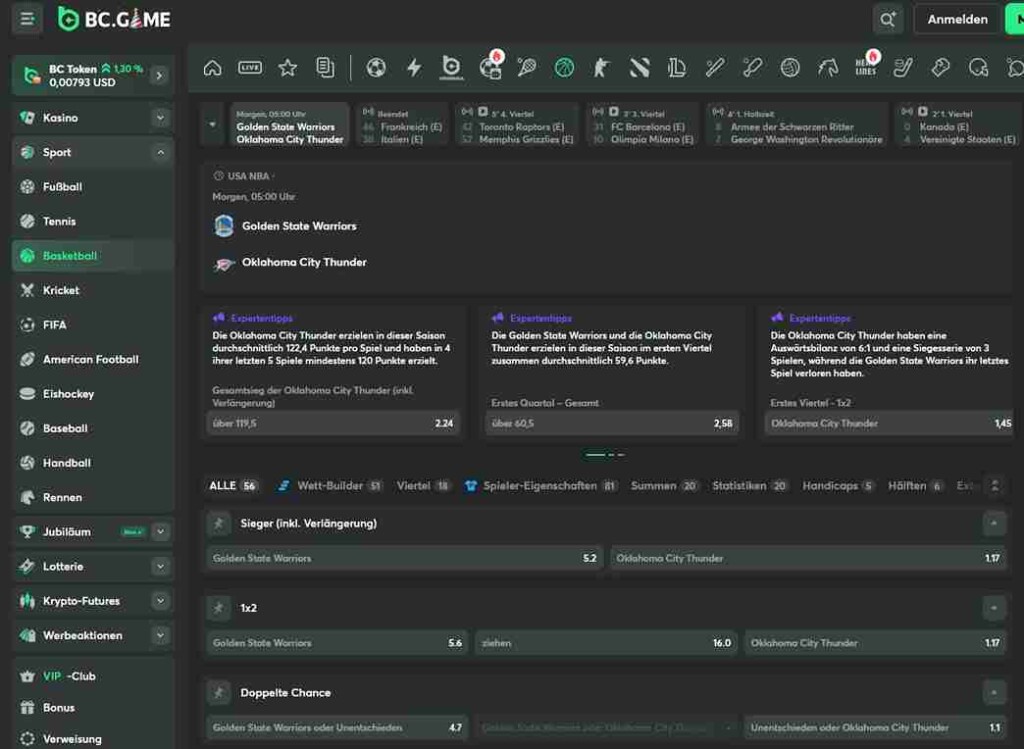Screen dimensions: 1024x749
Task: Open the hamburger menu in the header
Action: pyautogui.click(x=27, y=19)
